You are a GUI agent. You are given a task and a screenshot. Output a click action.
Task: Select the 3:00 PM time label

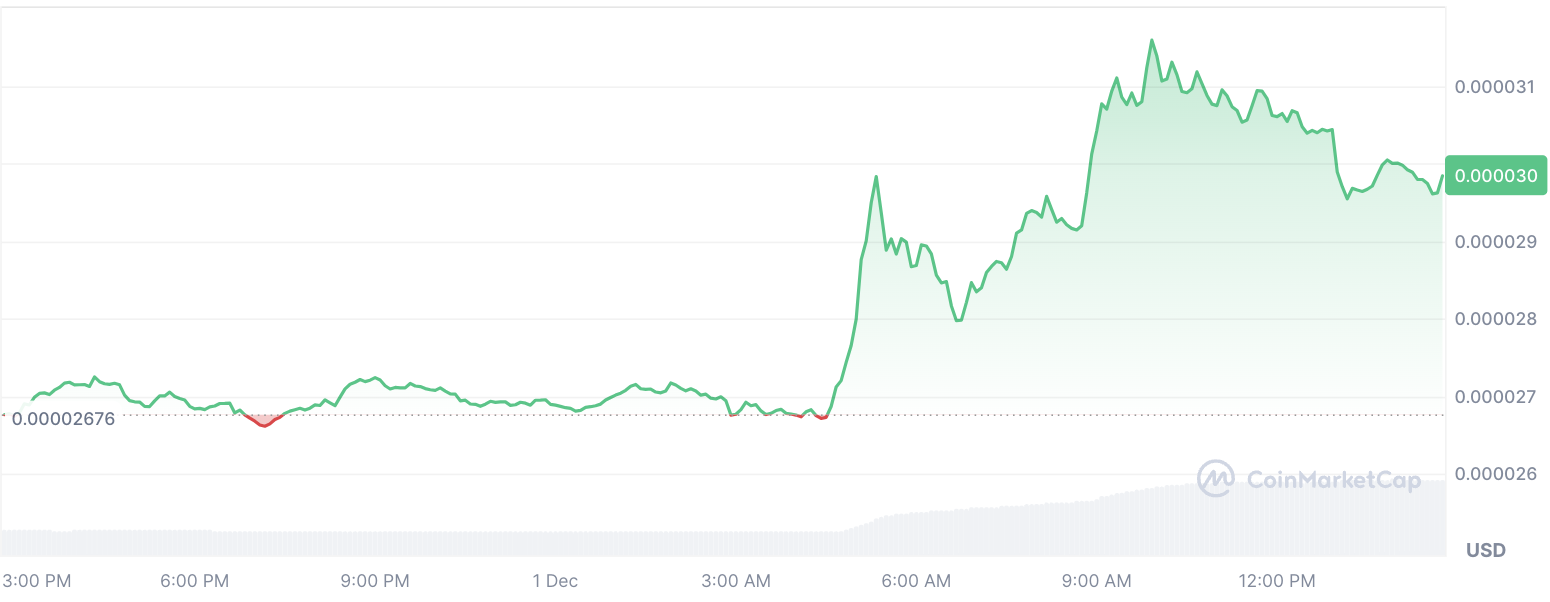click(x=37, y=581)
